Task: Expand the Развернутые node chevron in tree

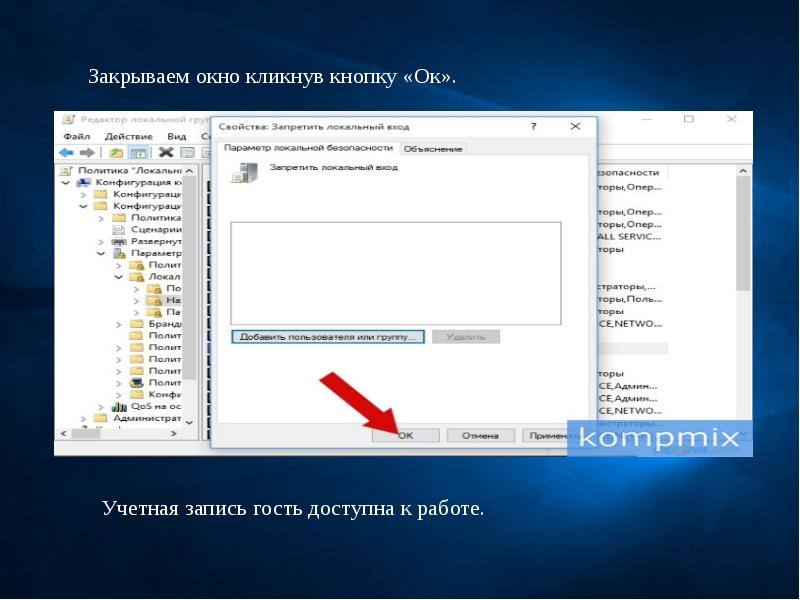Action: click(x=101, y=242)
